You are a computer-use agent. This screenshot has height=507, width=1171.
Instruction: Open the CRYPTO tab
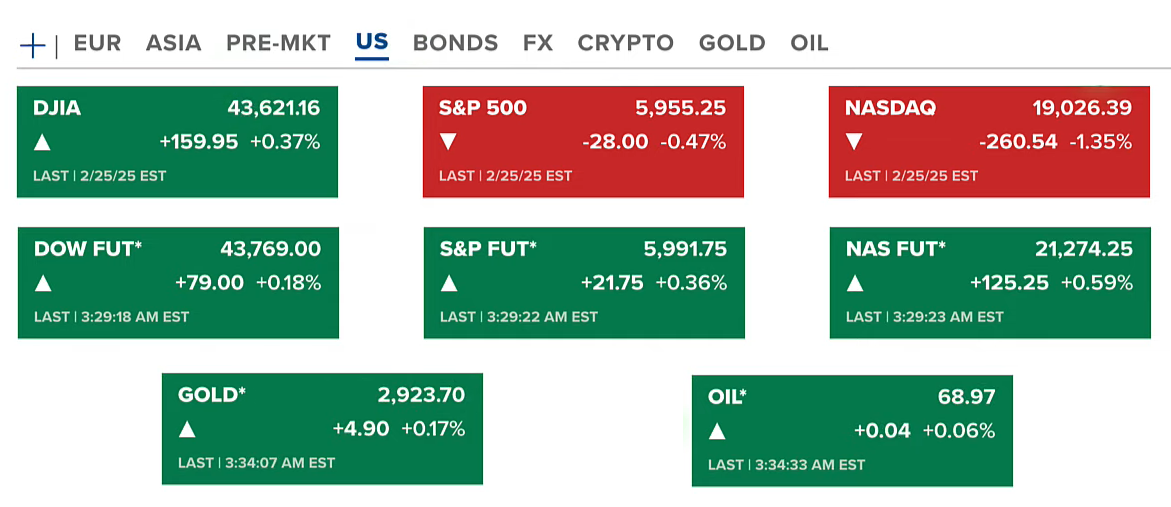pos(625,43)
